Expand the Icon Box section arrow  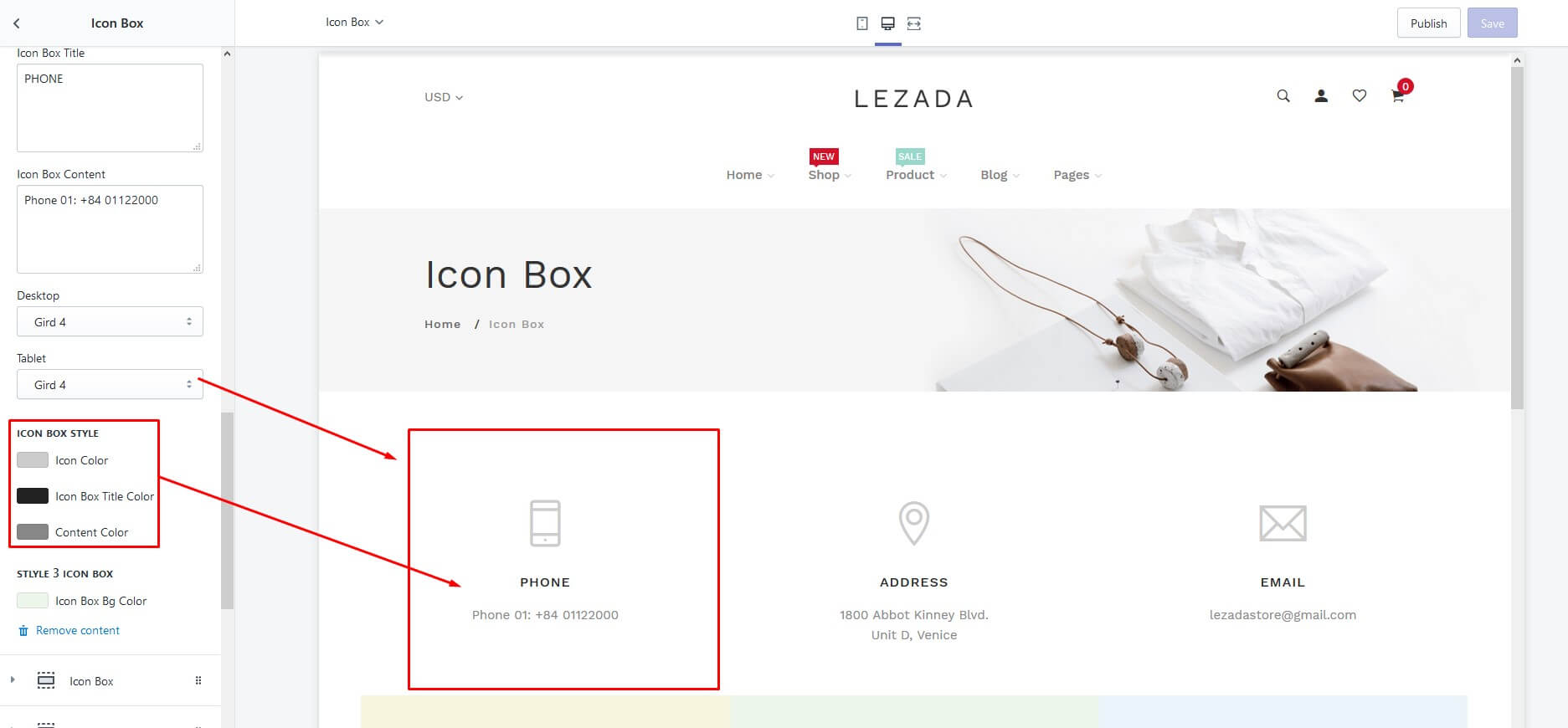(13, 679)
